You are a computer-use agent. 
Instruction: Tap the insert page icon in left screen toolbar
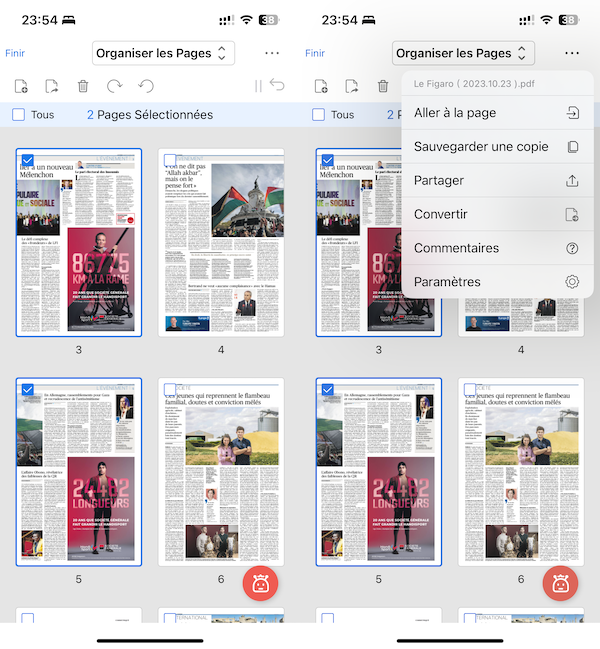[x=21, y=86]
